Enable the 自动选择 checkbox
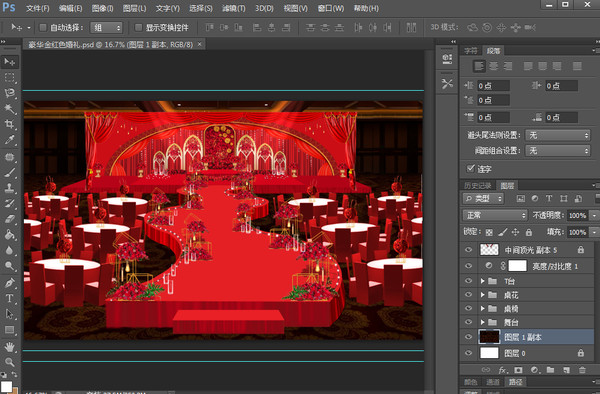 (x=43, y=27)
